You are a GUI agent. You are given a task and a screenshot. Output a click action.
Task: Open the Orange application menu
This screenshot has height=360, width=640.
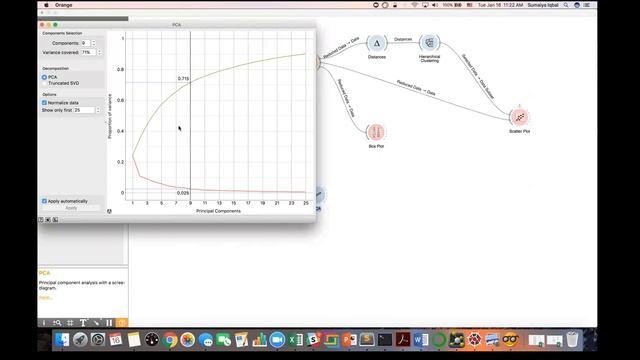click(63, 5)
